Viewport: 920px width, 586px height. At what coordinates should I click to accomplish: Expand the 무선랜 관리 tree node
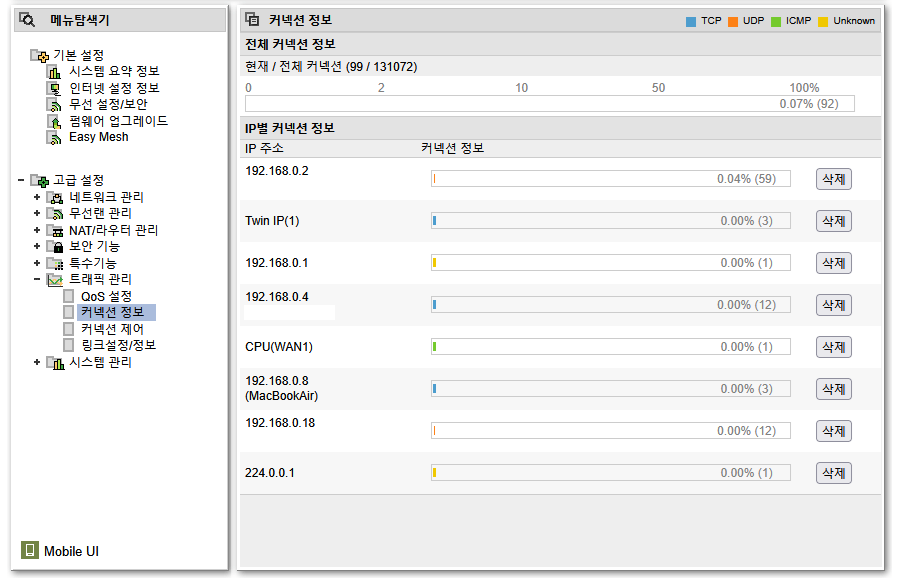[37, 214]
